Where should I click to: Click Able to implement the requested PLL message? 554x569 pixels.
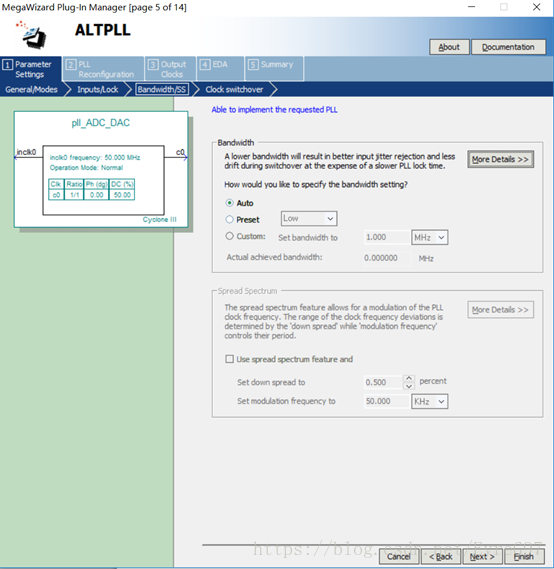[x=274, y=110]
